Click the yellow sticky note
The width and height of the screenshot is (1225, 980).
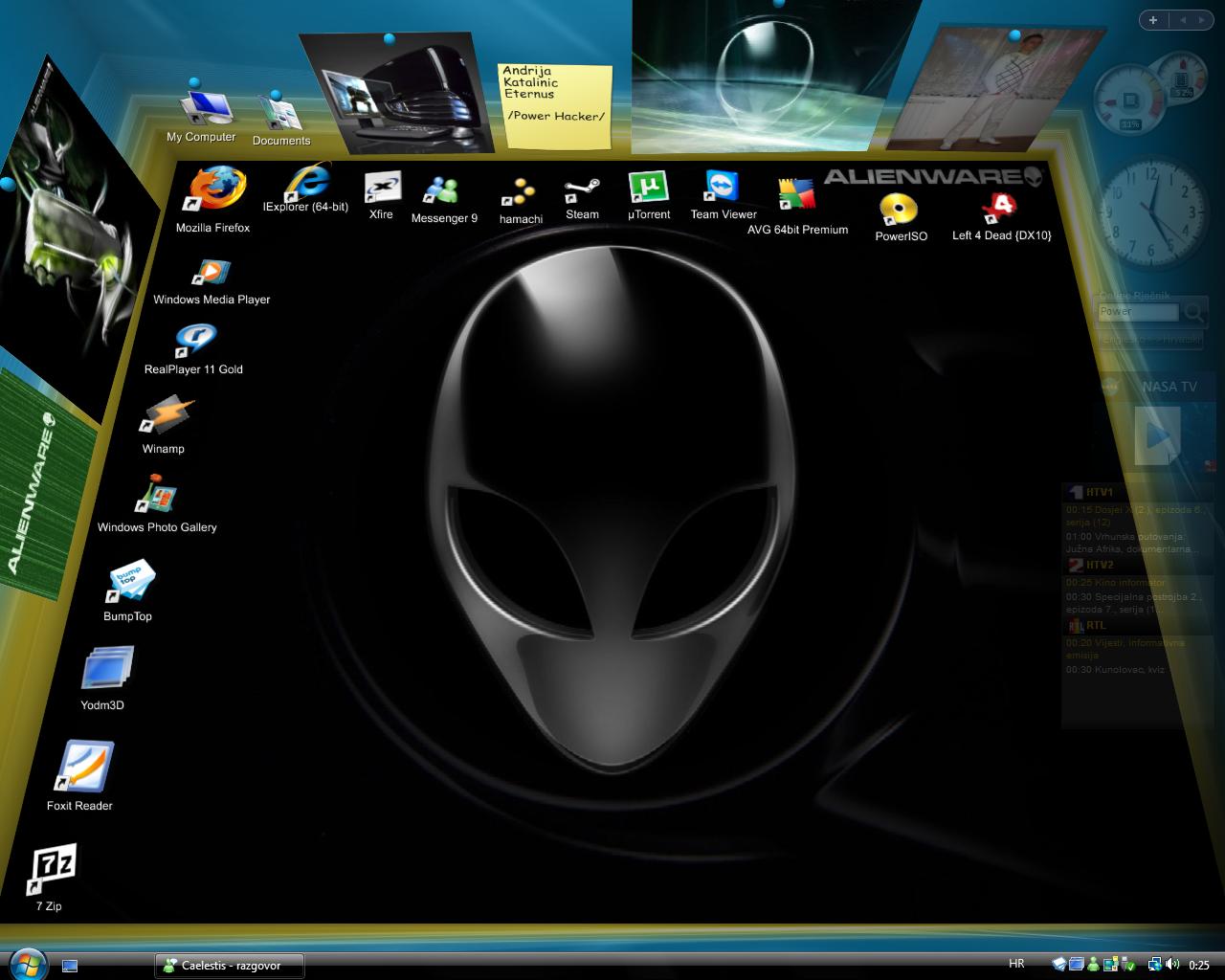click(557, 105)
